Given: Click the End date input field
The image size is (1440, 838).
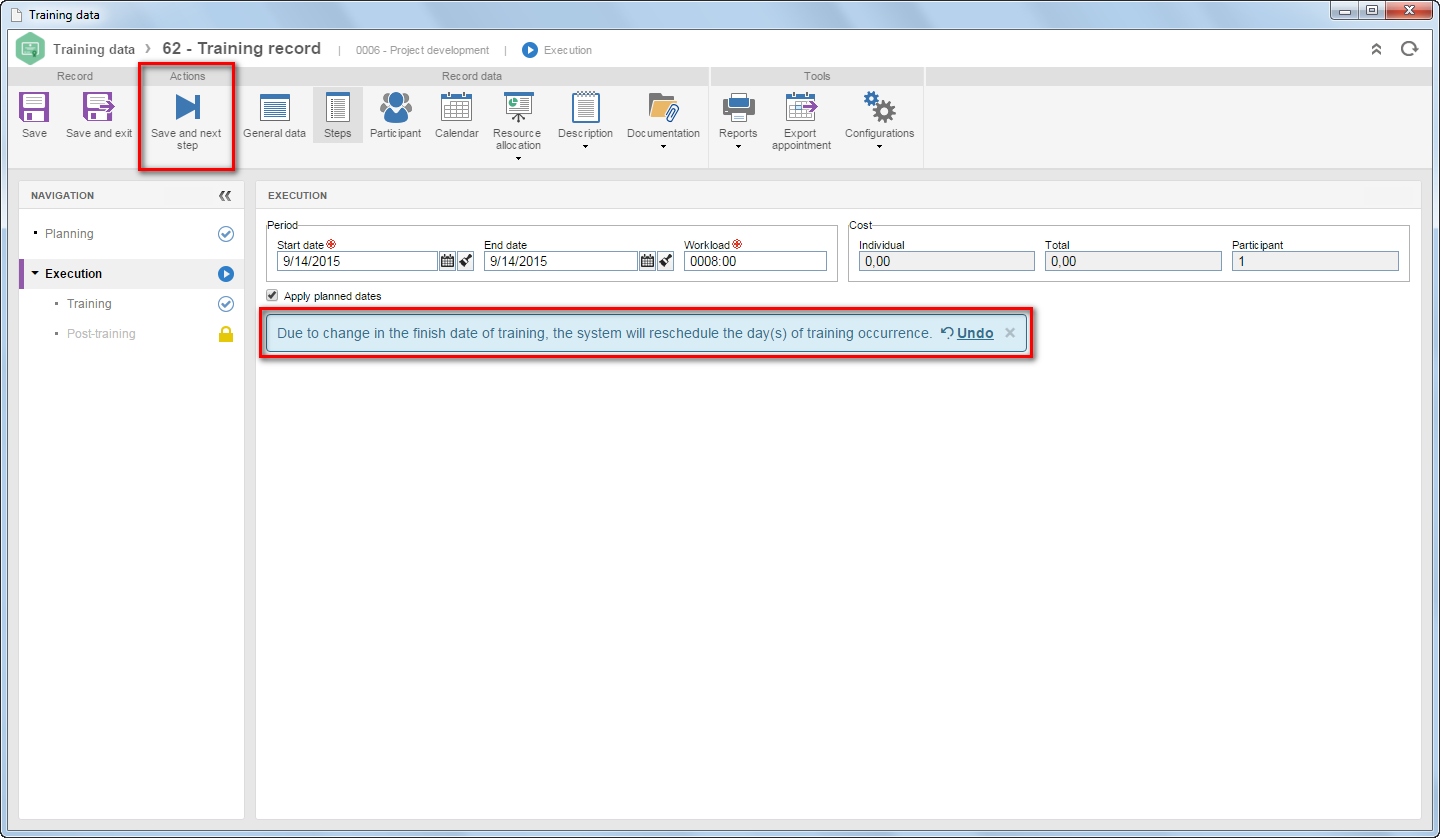Looking at the screenshot, I should pos(561,261).
